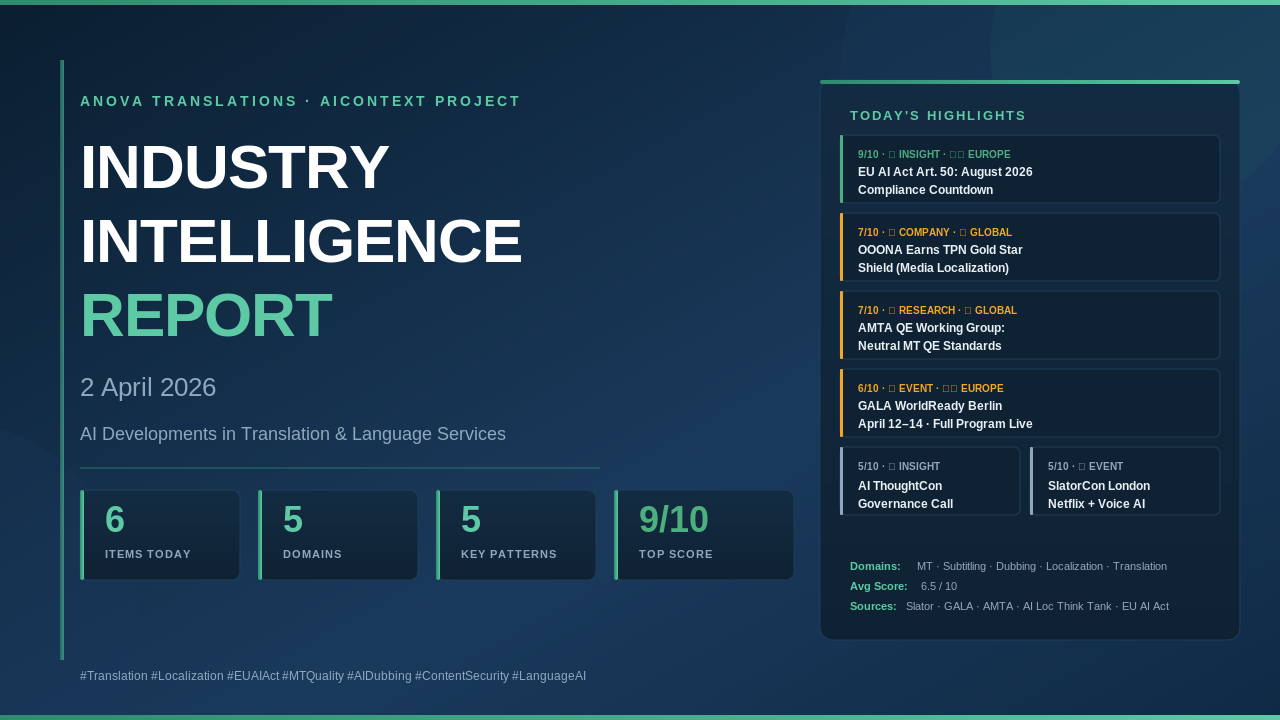Open the Top Score 9/10 stat card
The image size is (1280, 720).
[704, 535]
